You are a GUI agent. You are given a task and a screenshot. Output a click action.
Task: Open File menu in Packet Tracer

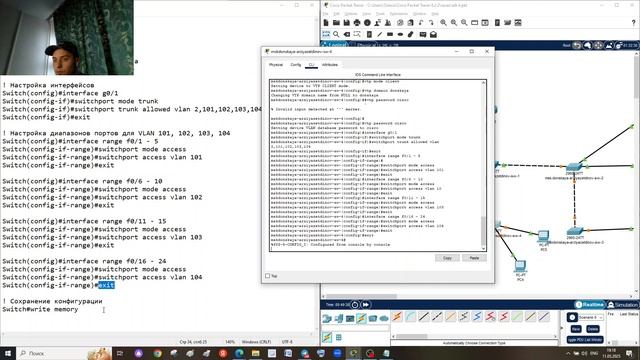[x=326, y=14]
